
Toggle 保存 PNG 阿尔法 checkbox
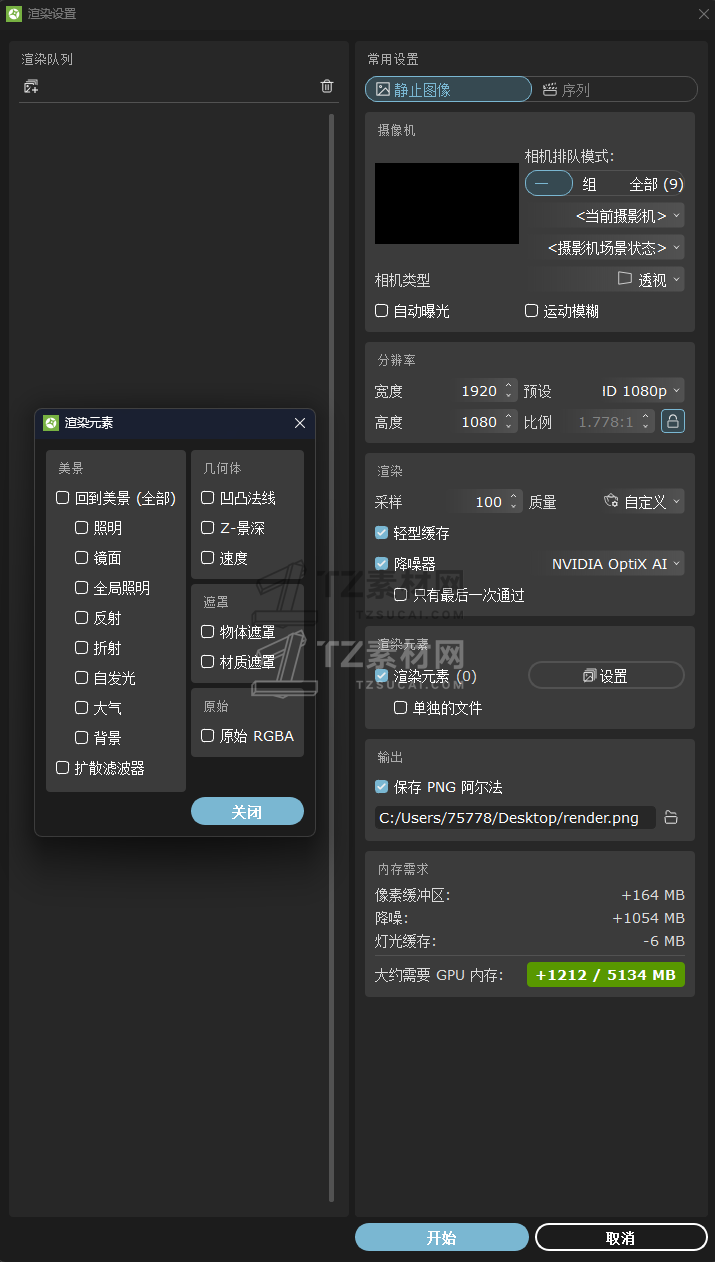[381, 787]
